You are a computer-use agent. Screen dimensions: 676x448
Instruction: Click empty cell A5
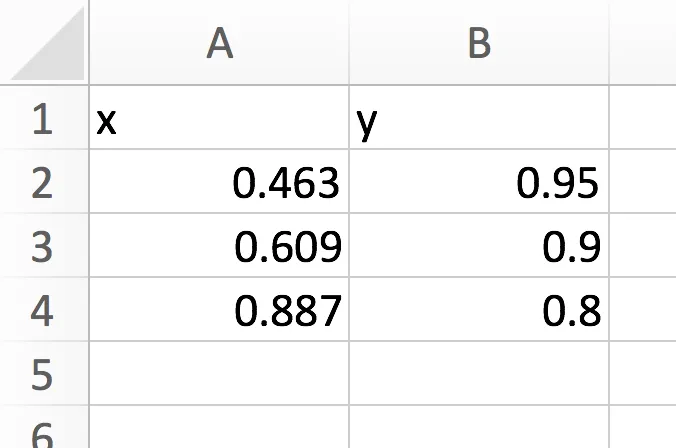tap(219, 373)
